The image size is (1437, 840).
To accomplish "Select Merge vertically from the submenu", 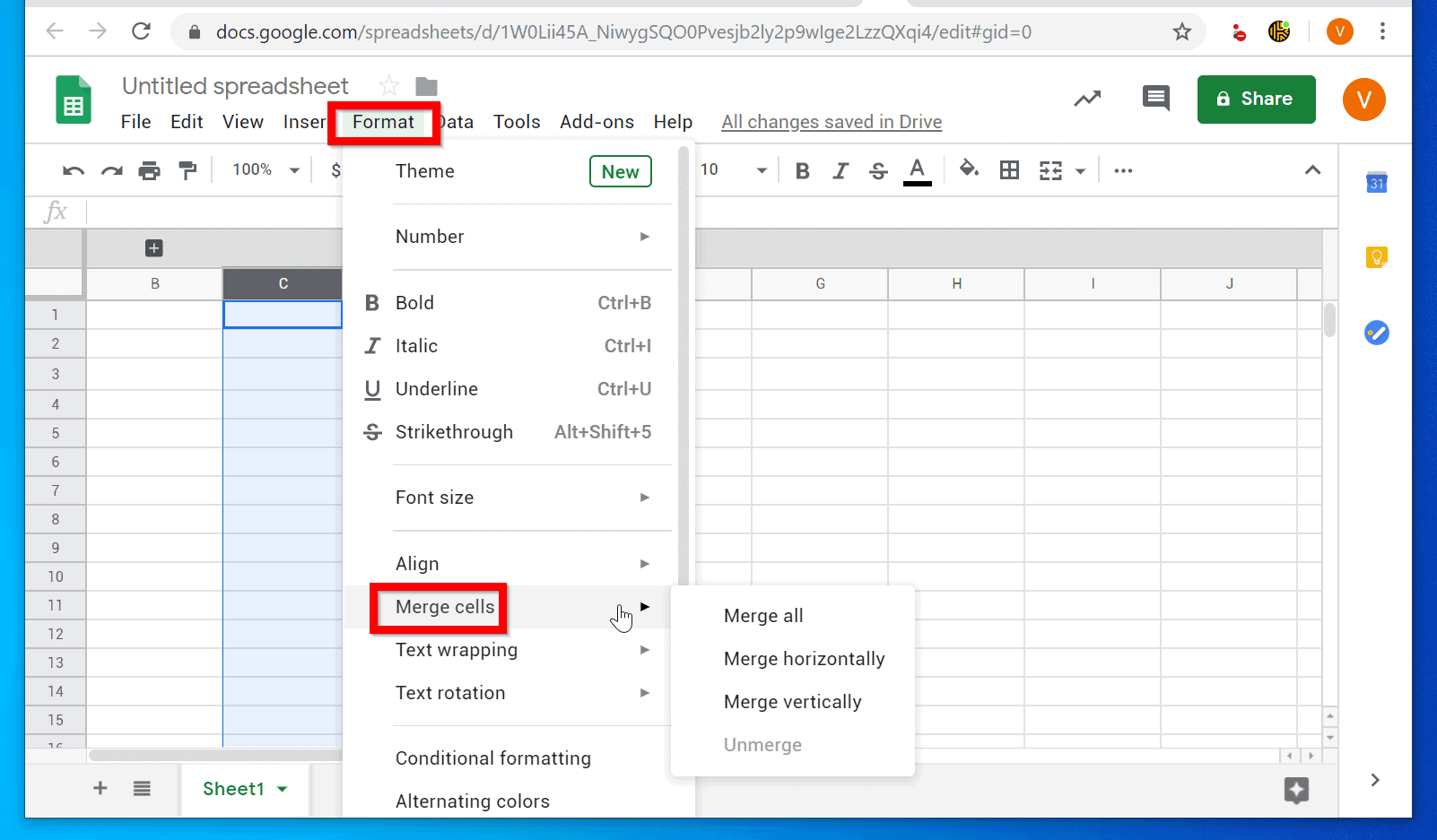I will 792,701.
